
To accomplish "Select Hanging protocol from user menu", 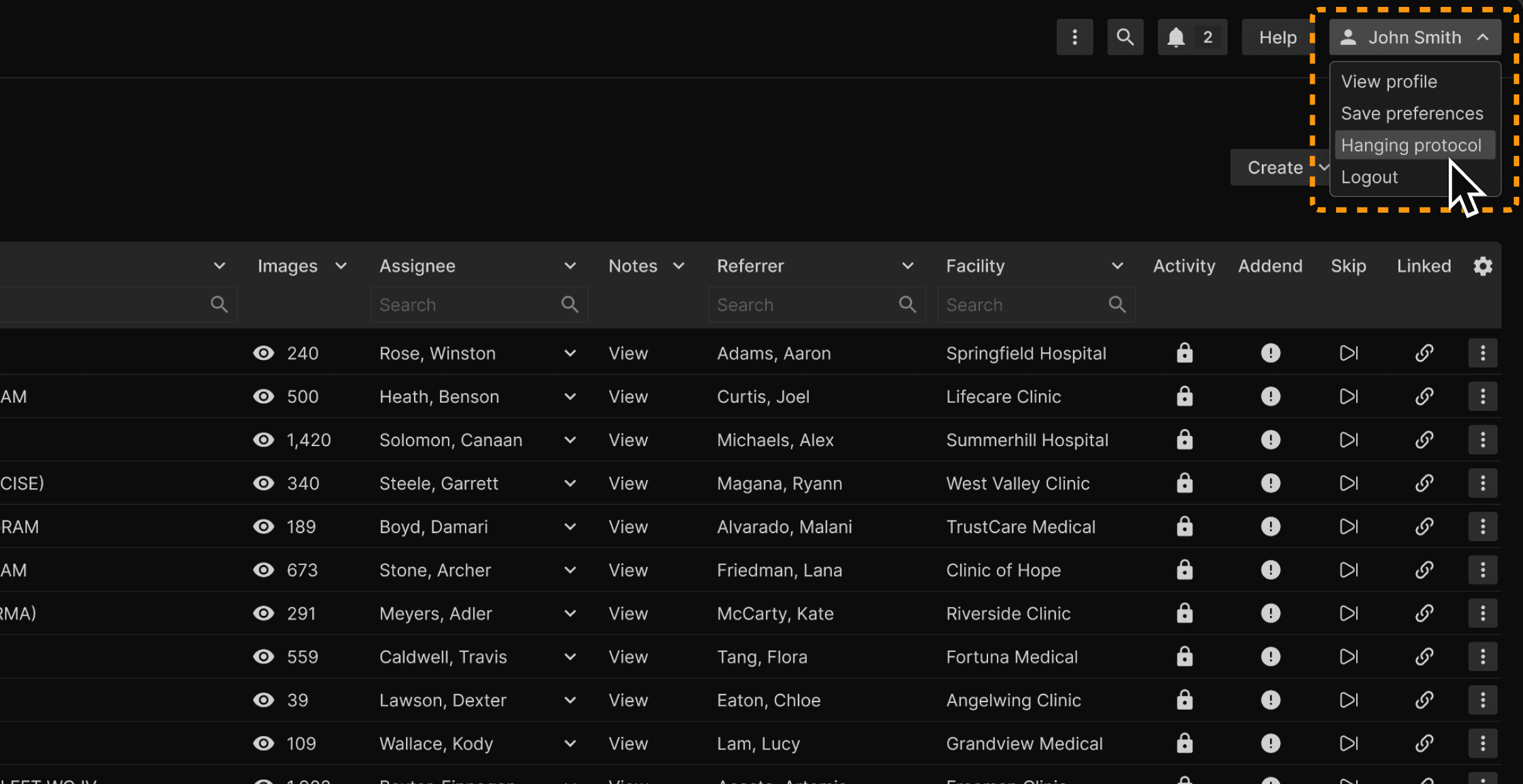I will [x=1410, y=145].
